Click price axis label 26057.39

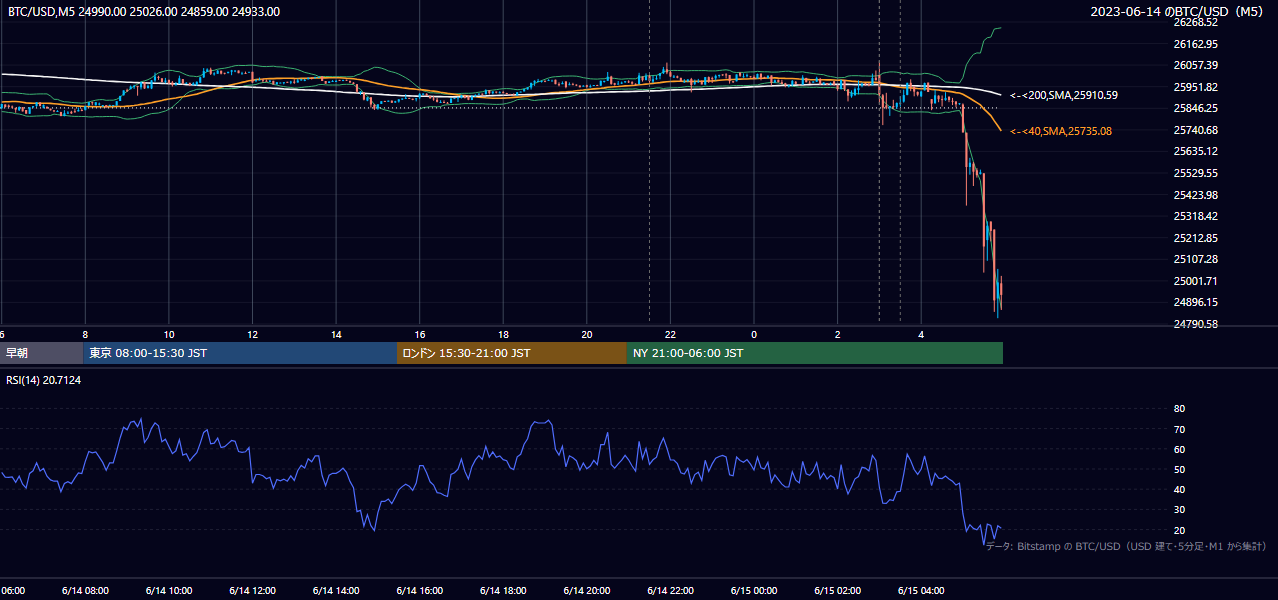(x=1195, y=65)
